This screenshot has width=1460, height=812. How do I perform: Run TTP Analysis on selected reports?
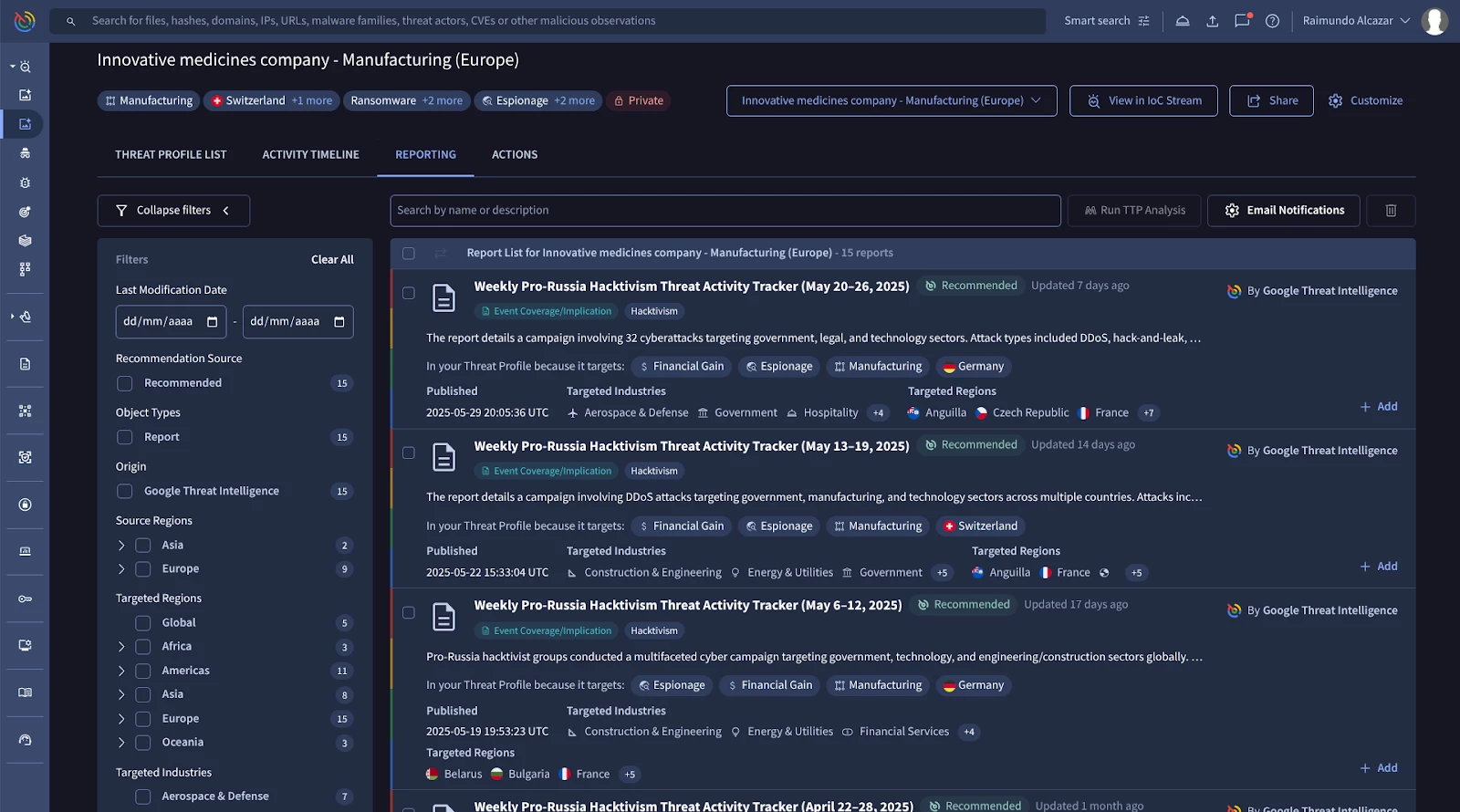1135,211
